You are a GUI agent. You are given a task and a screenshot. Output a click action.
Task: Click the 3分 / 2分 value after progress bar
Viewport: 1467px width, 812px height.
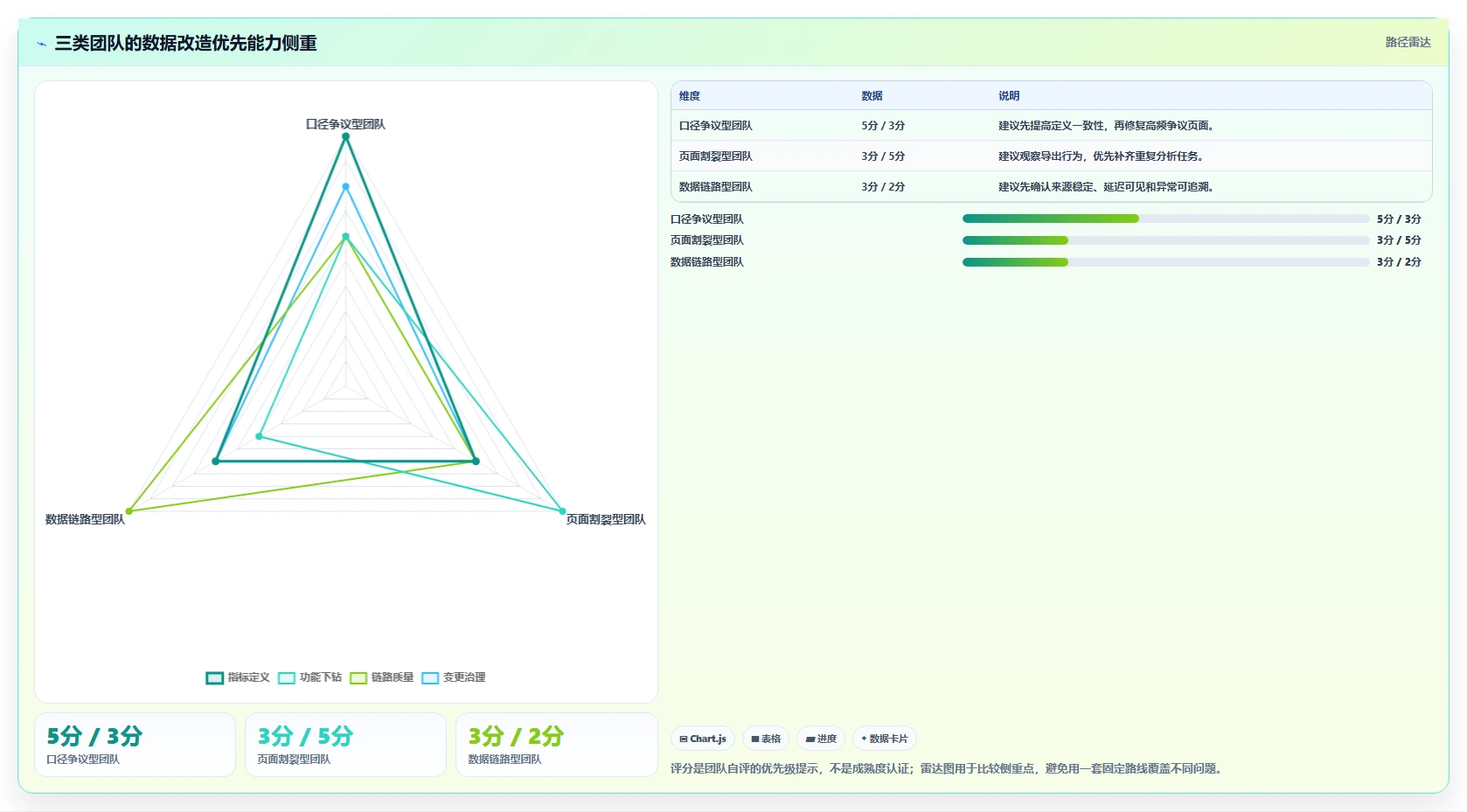click(x=1399, y=262)
